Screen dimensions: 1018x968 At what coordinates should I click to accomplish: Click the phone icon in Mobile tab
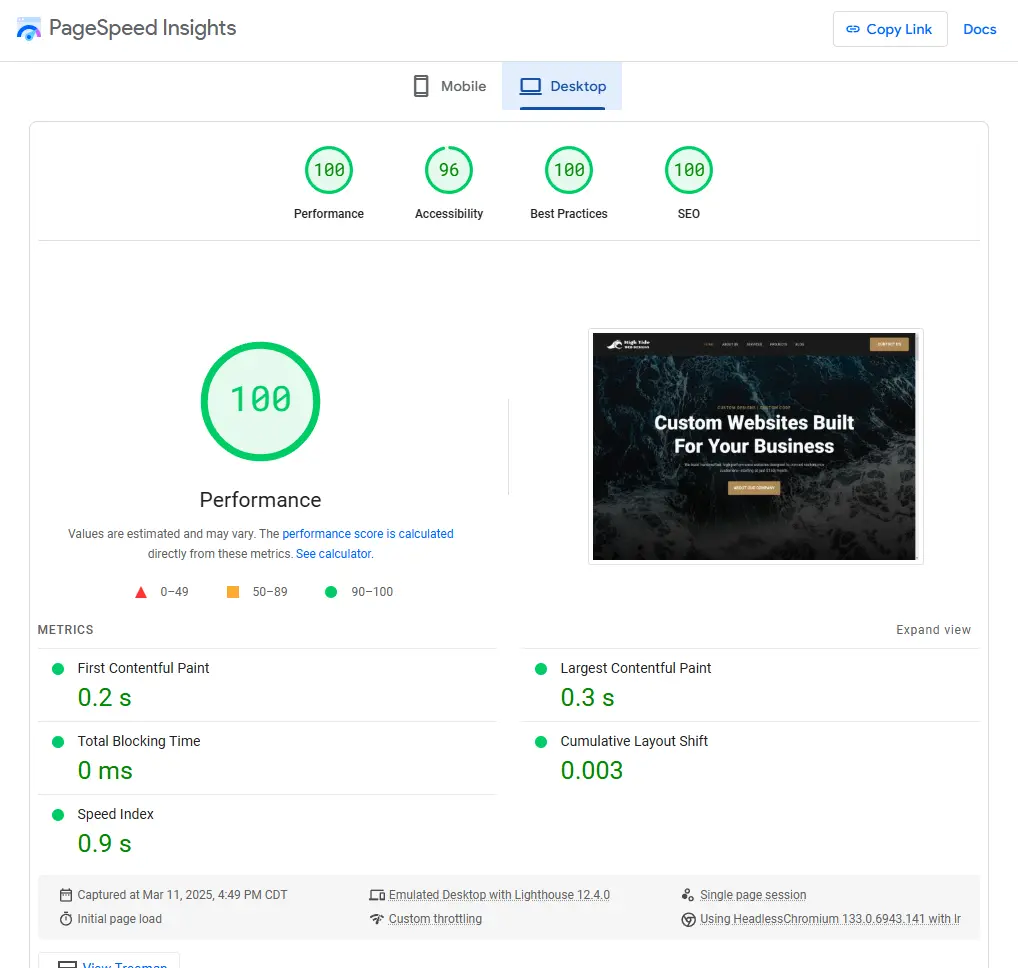tap(421, 86)
